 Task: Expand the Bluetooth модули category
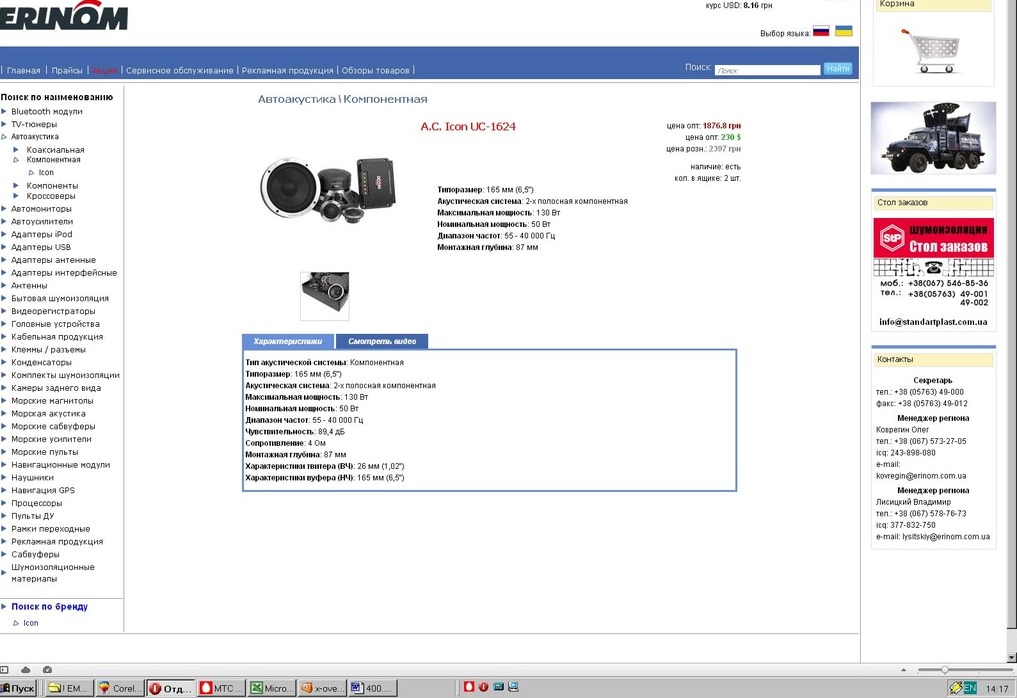pyautogui.click(x=46, y=111)
